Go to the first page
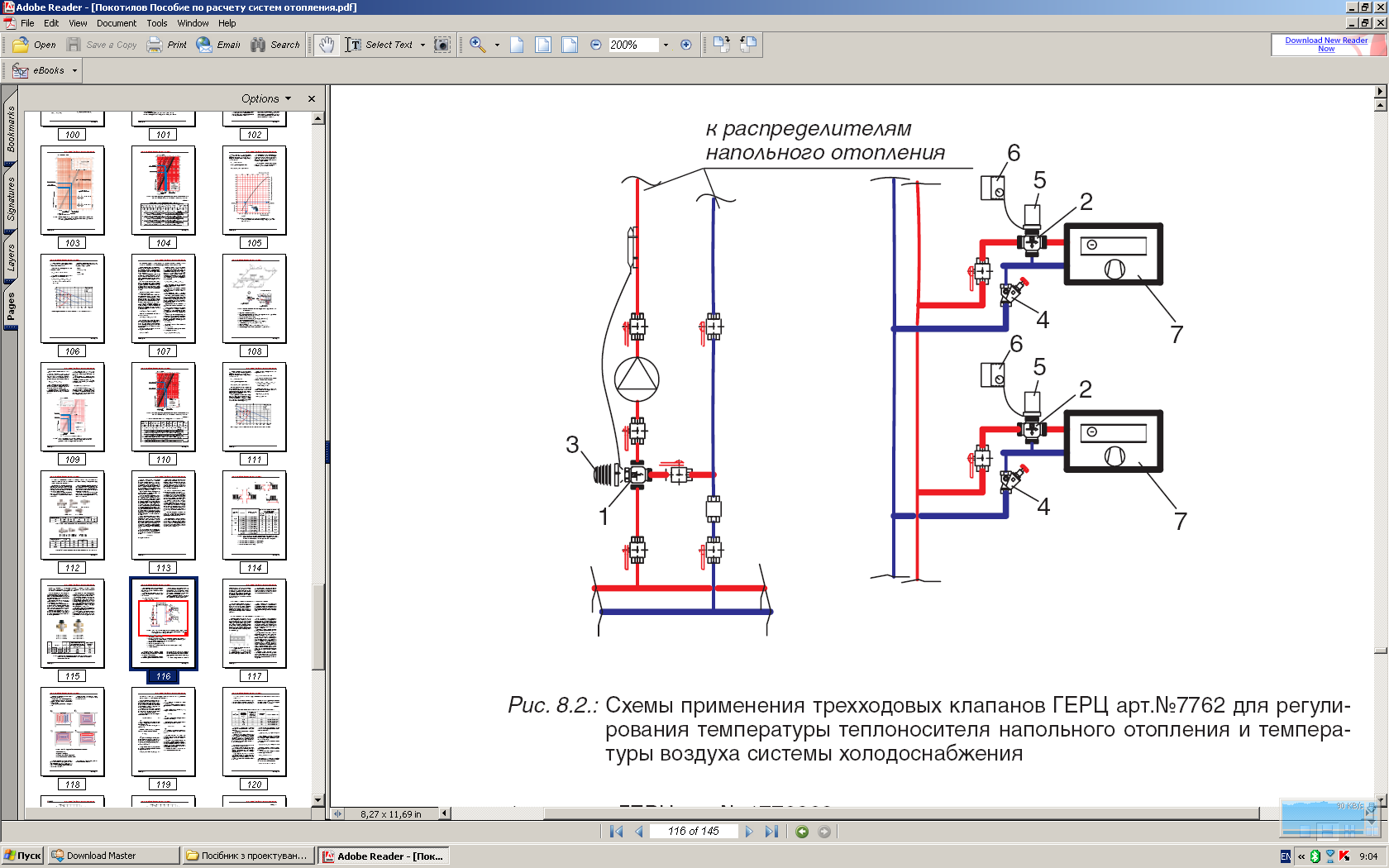The height and width of the screenshot is (868, 1389). (616, 832)
